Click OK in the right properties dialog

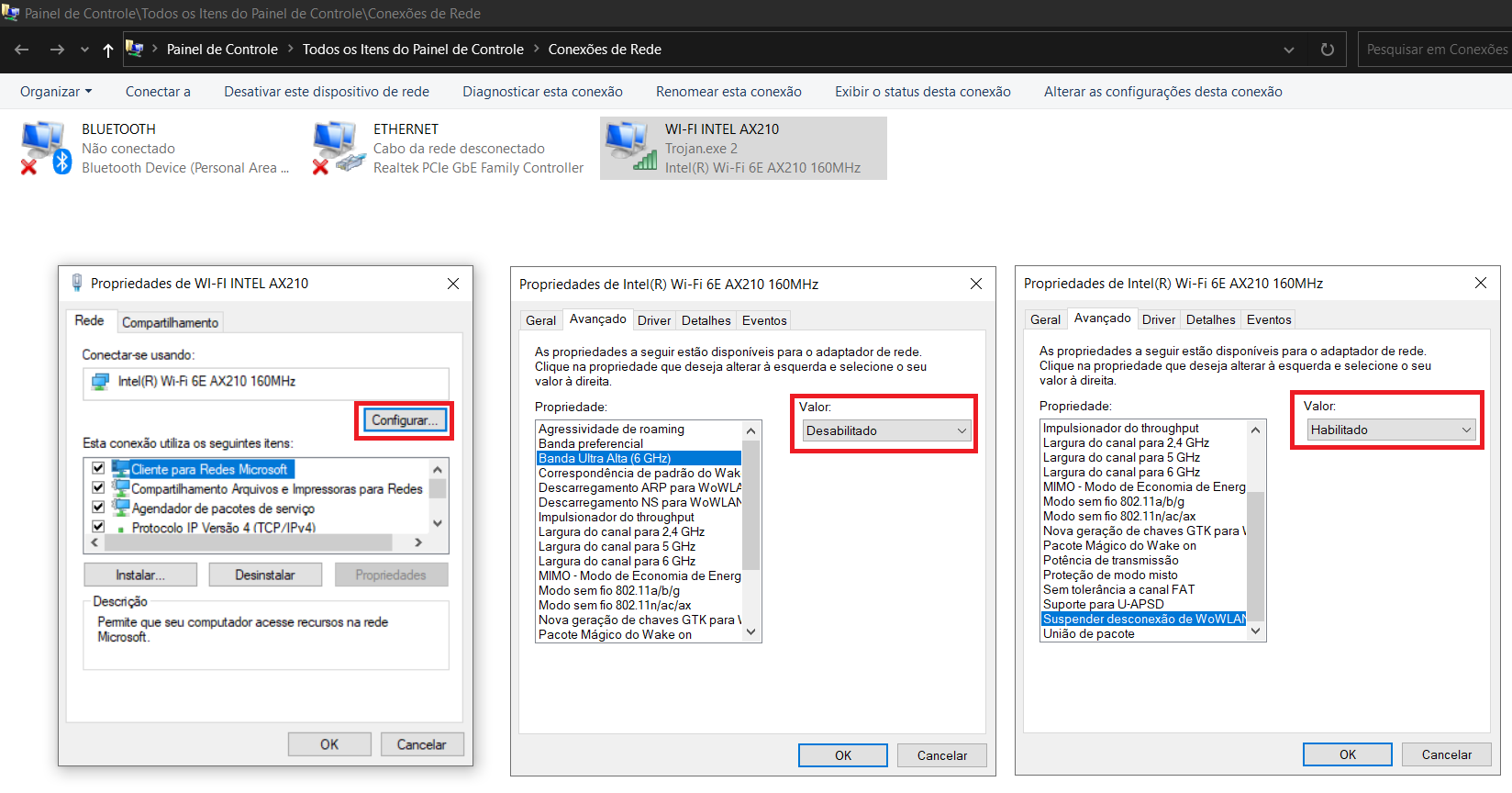coord(1348,754)
